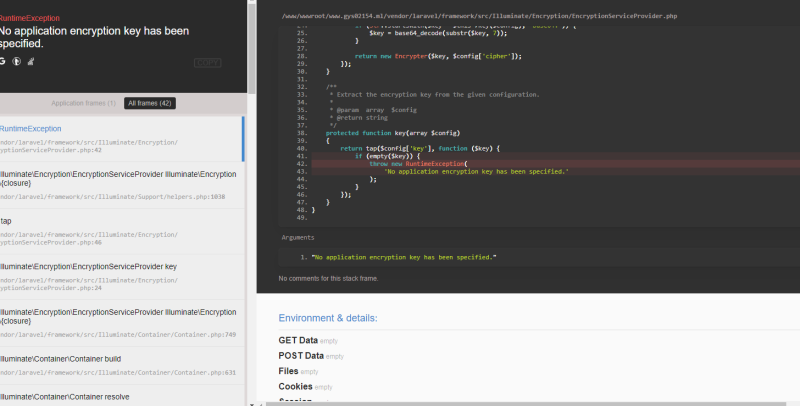800x406 pixels.
Task: Click code line 38 protected function key
Action: click(x=393, y=133)
